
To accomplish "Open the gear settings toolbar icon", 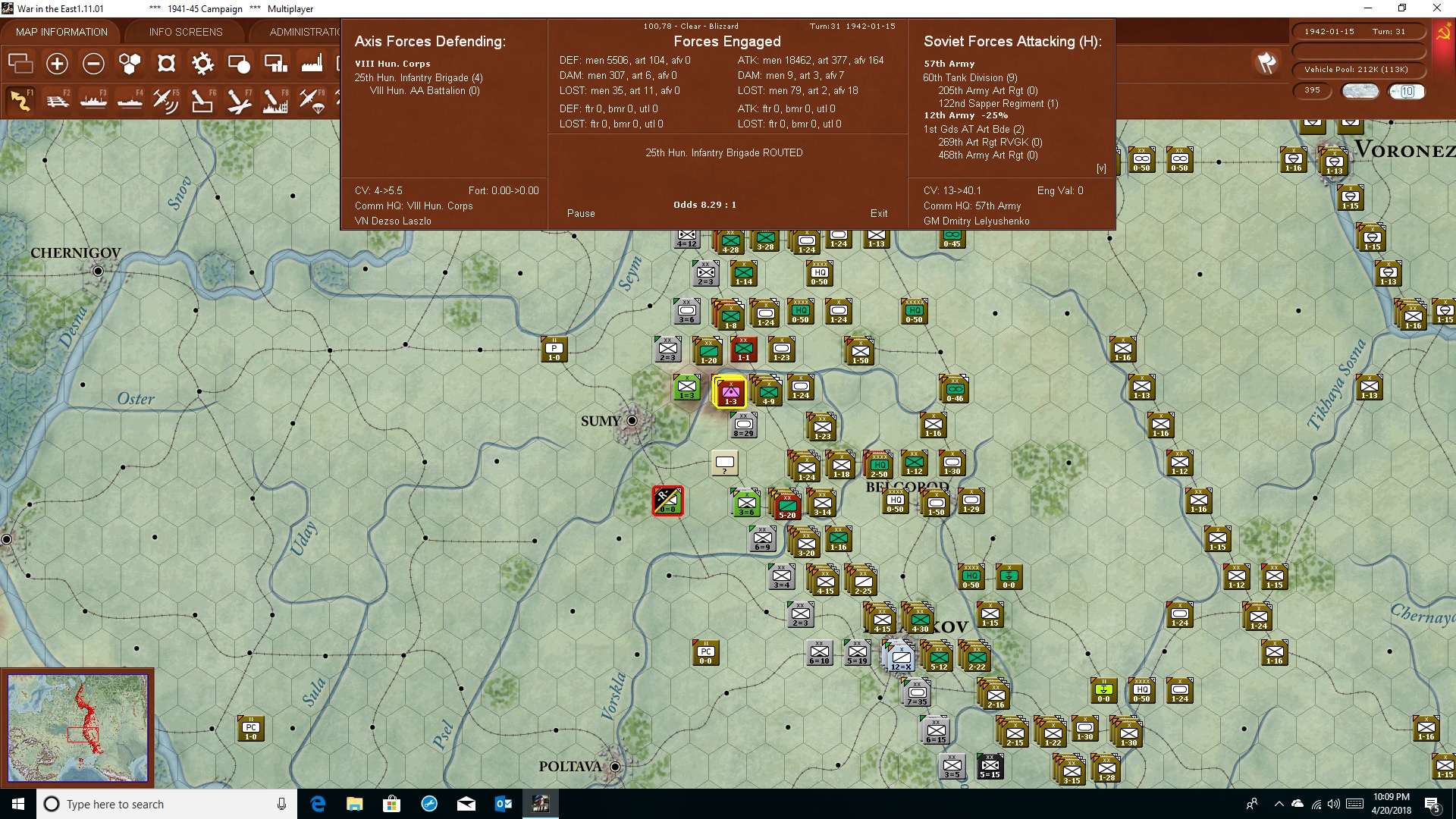I will point(202,64).
